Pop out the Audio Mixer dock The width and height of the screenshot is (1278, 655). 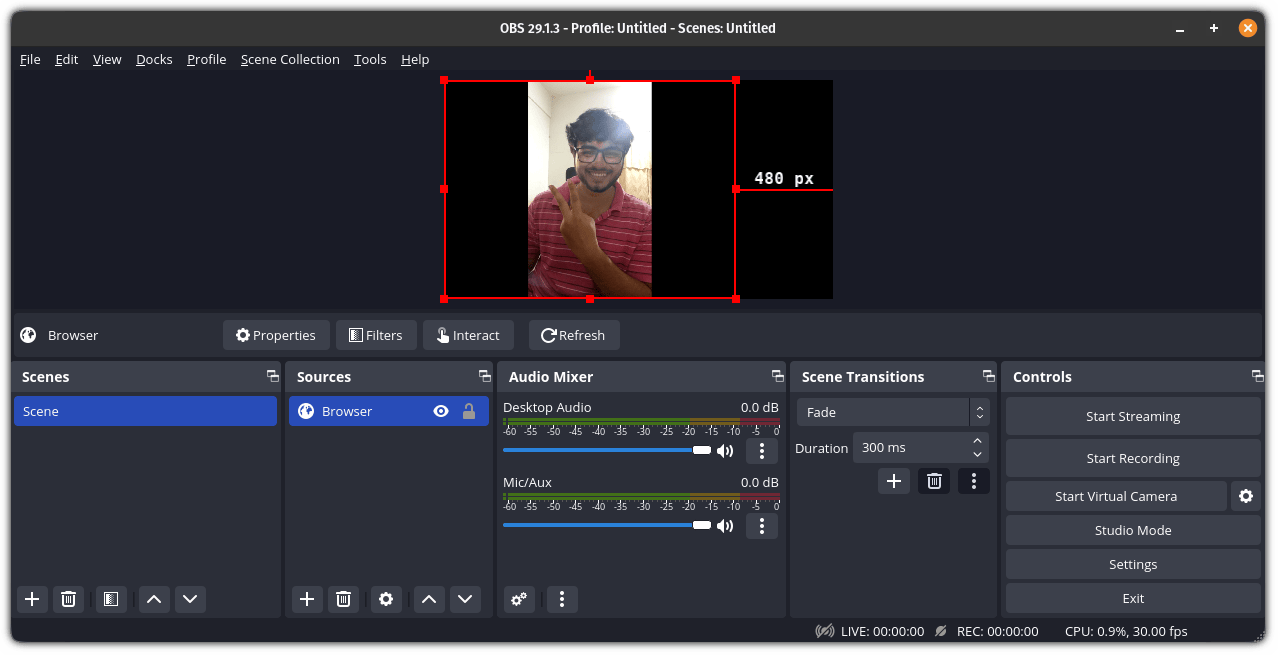777,376
